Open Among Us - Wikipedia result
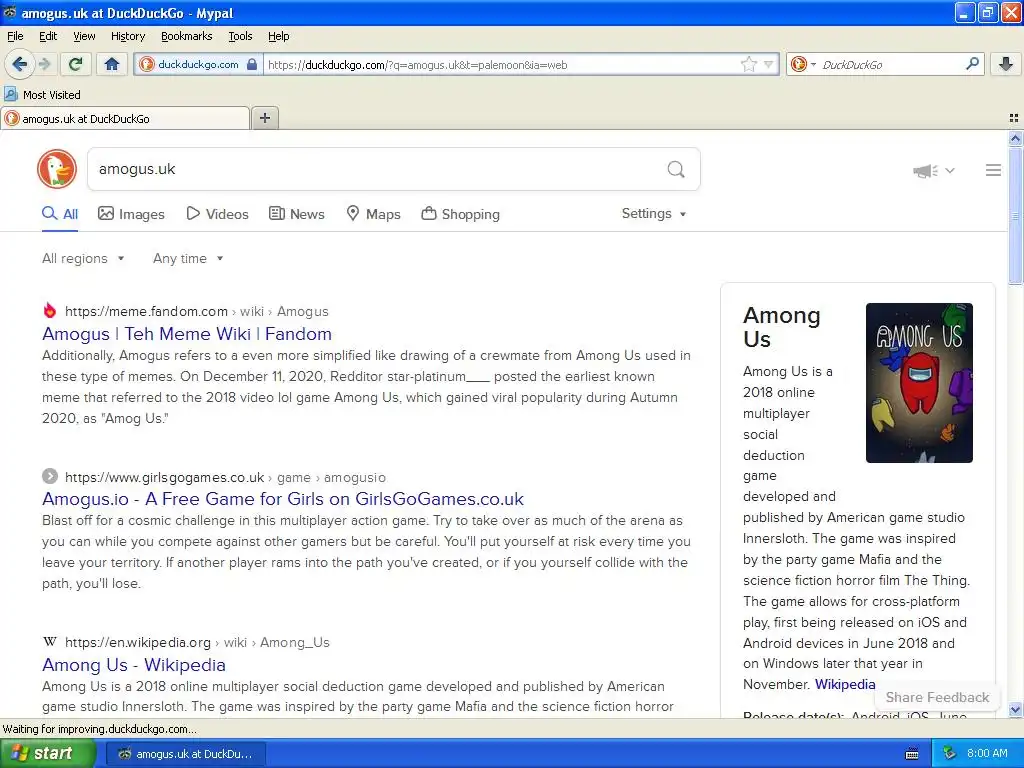1024x768 pixels. click(134, 665)
